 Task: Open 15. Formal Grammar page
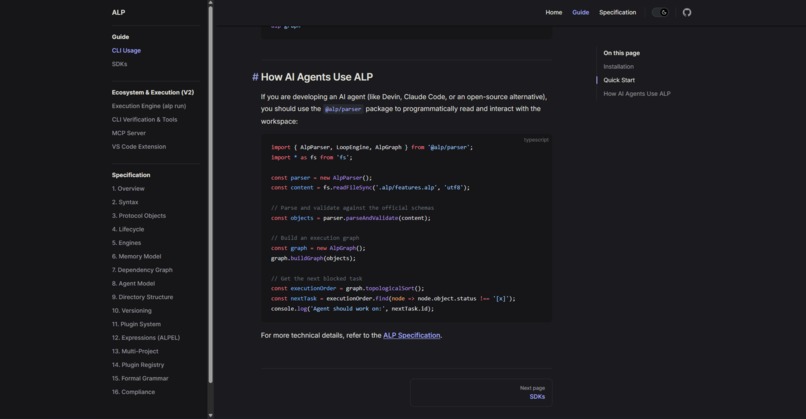(140, 378)
